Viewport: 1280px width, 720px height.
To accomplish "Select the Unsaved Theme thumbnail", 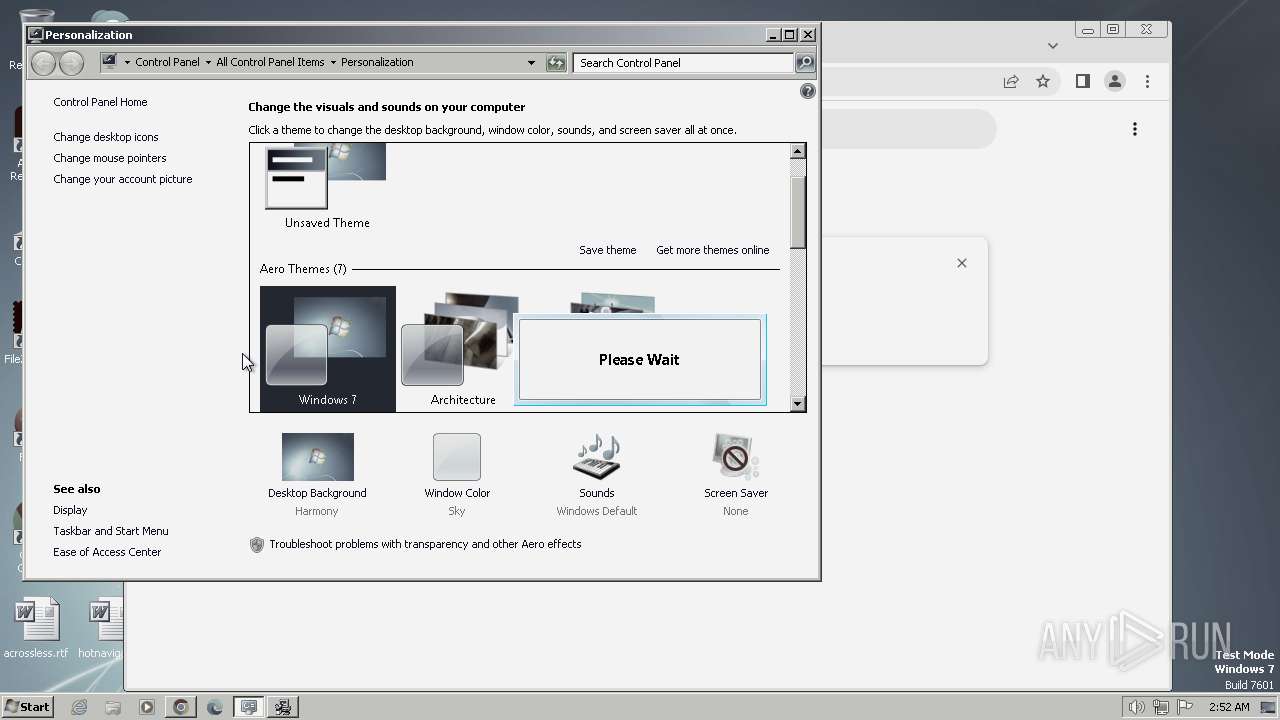I will click(x=327, y=187).
